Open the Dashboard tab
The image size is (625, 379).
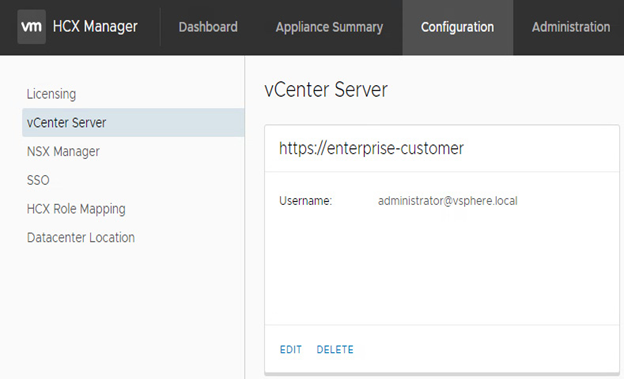[x=208, y=27]
